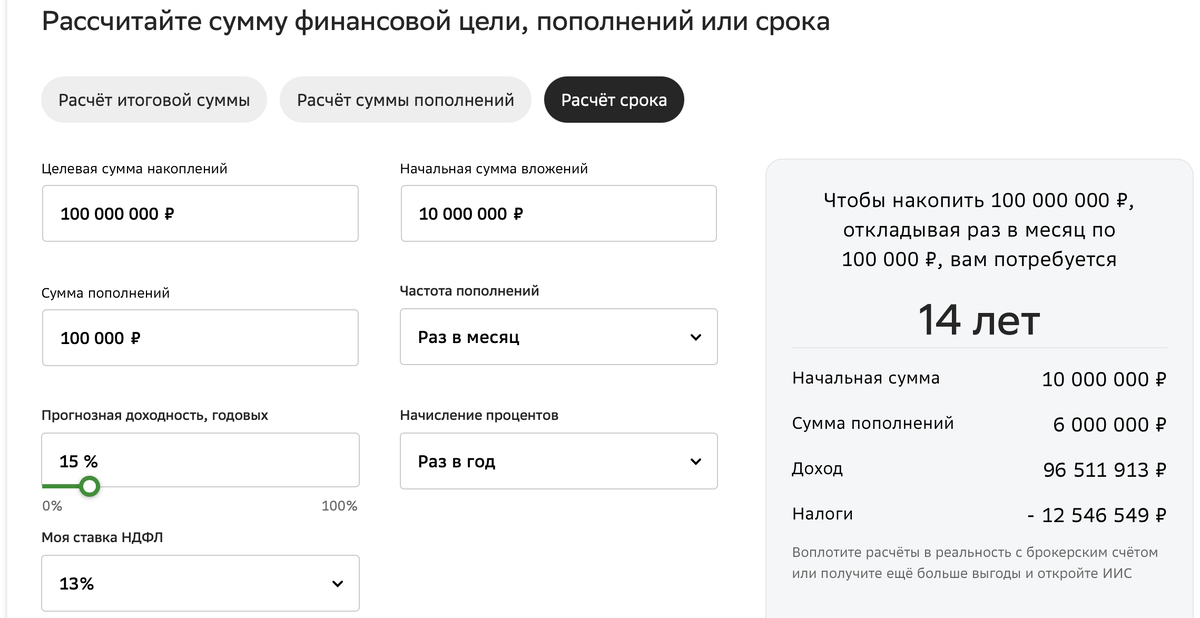Click the 14 лет result value

[x=979, y=320]
